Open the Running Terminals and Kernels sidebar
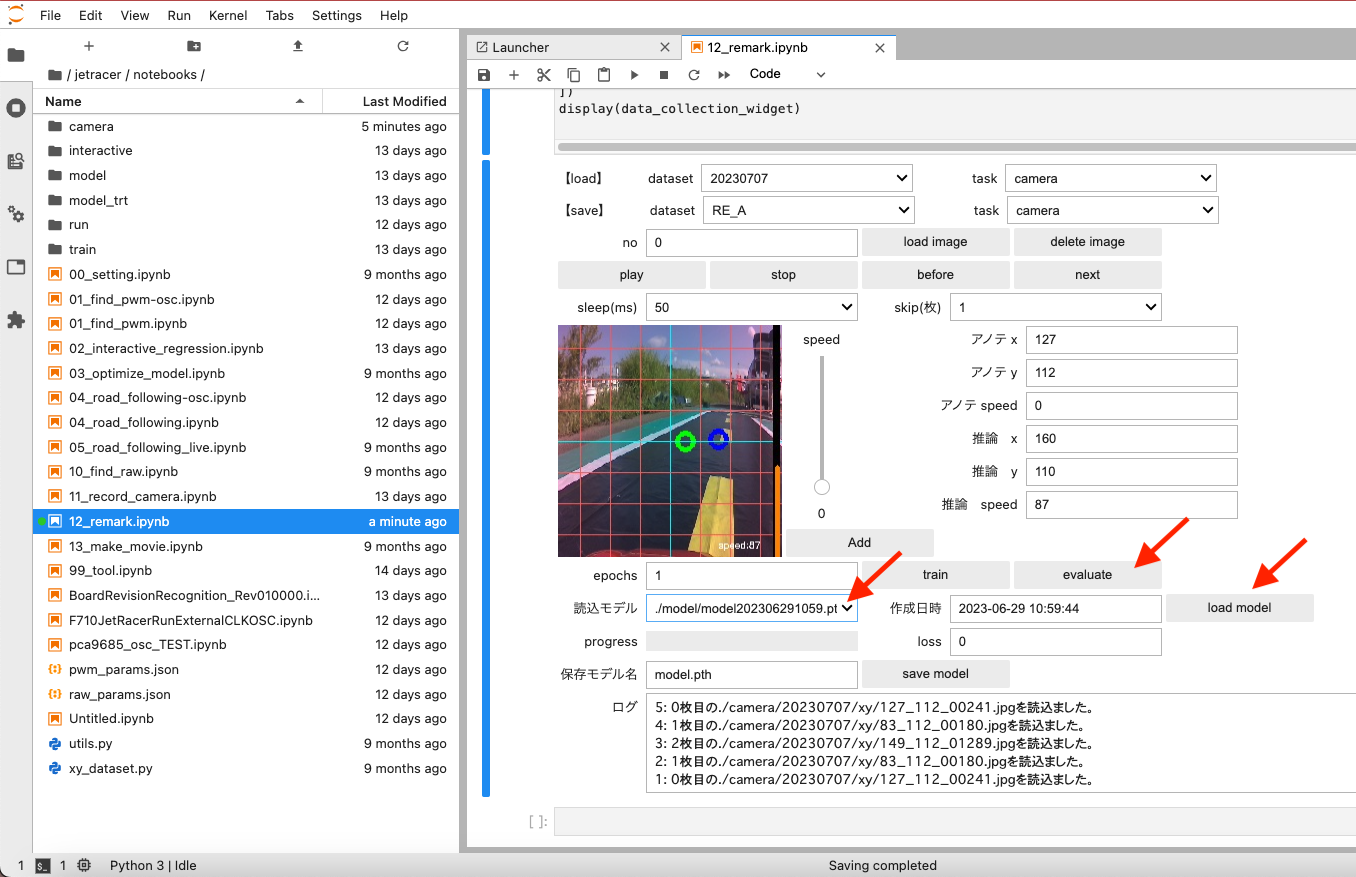The image size is (1356, 877). pyautogui.click(x=16, y=108)
